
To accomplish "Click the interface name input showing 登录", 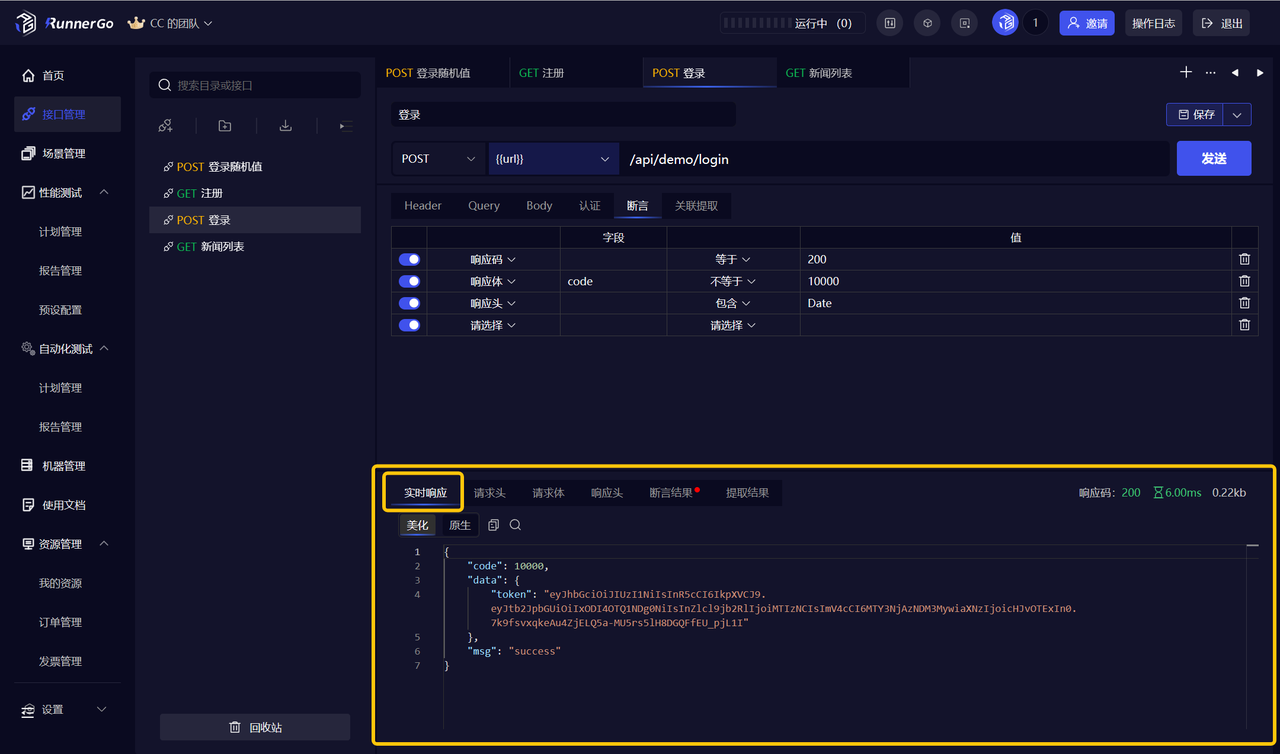I will 562,114.
